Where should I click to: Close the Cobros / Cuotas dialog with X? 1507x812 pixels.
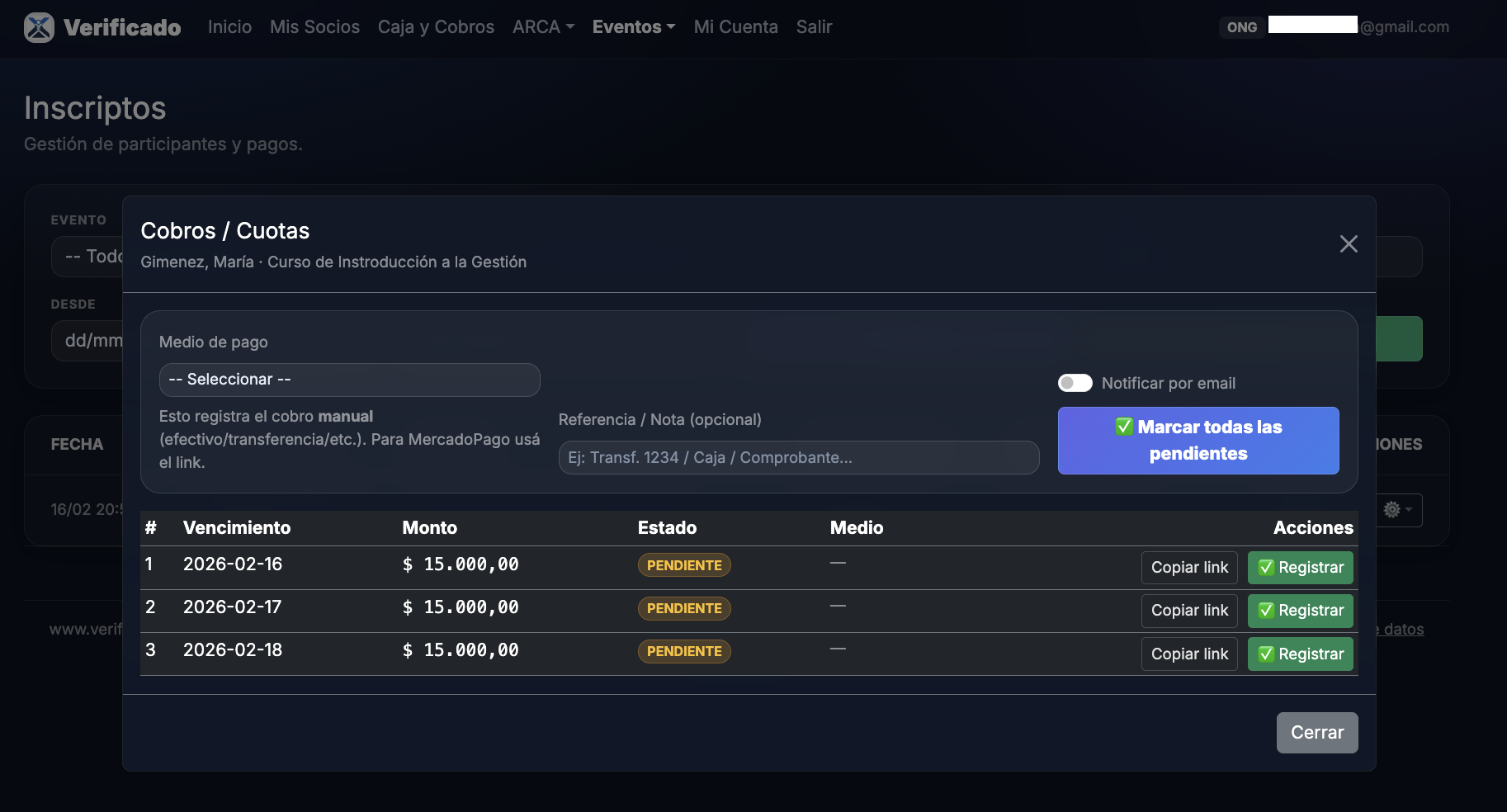point(1348,244)
